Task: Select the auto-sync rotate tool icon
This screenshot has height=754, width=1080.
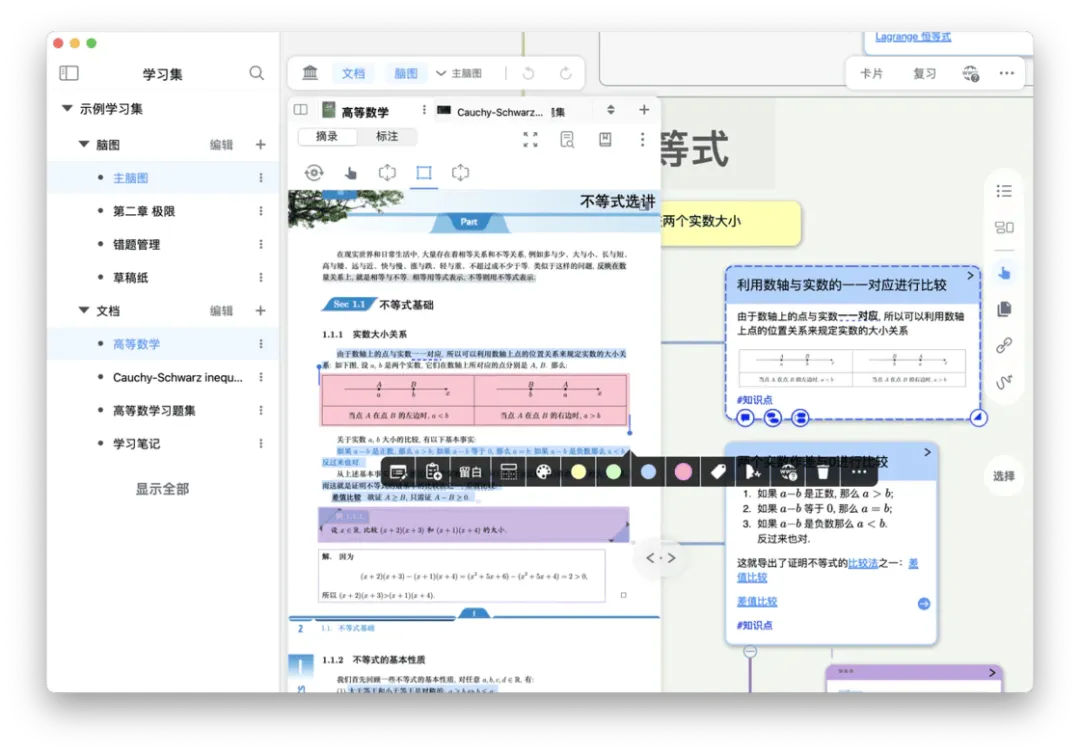Action: [314, 173]
